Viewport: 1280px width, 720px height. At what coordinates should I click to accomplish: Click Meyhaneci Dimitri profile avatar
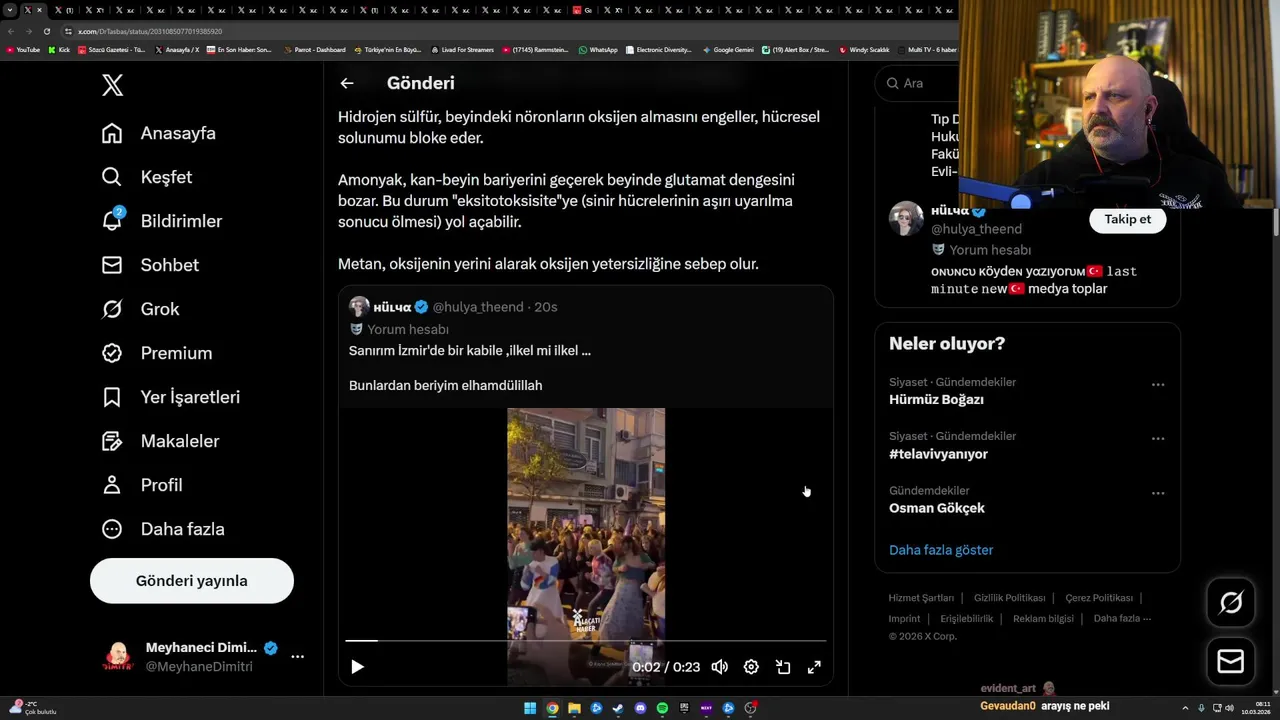118,657
